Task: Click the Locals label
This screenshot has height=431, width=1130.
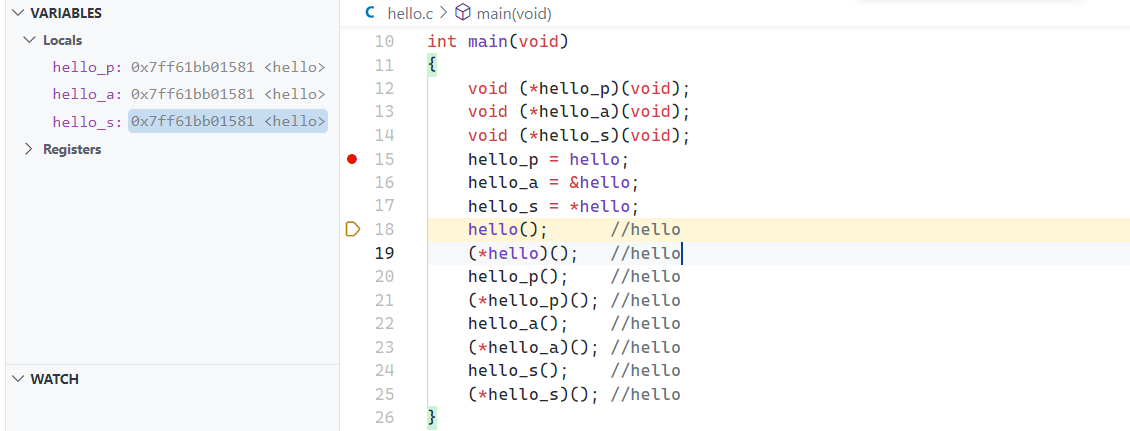Action: coord(63,40)
